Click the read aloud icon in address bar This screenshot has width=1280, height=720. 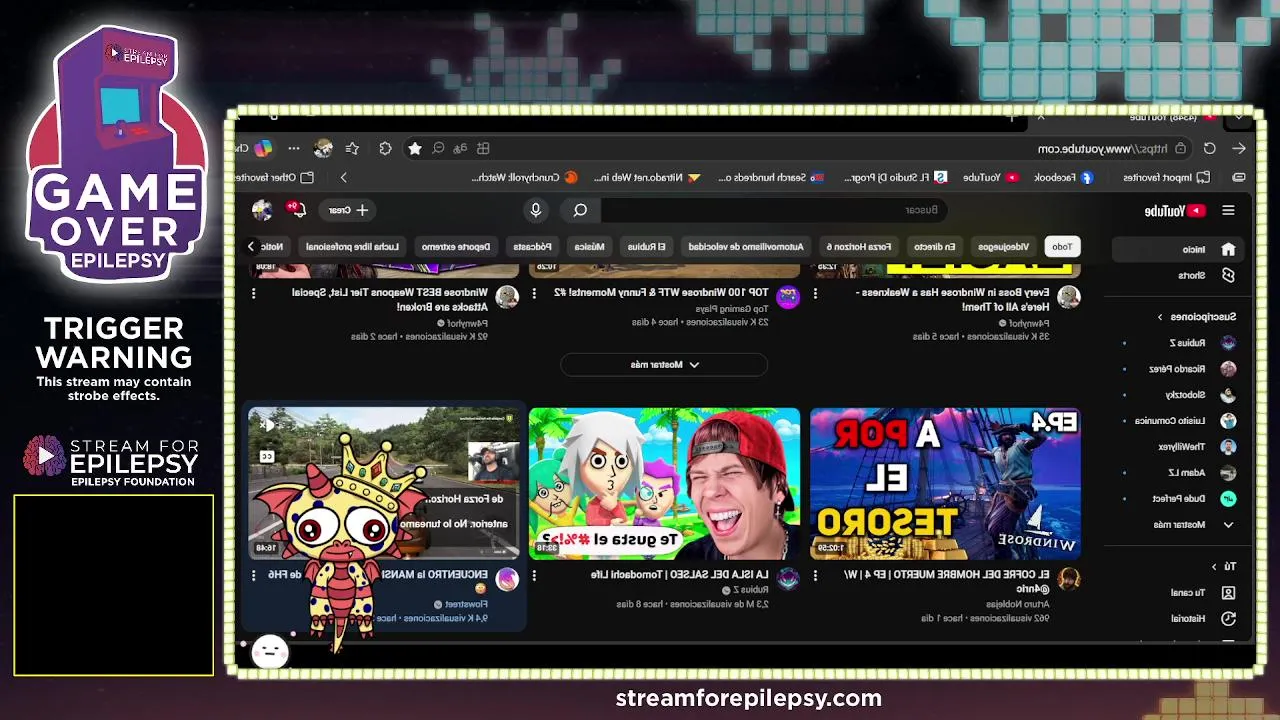[460, 148]
